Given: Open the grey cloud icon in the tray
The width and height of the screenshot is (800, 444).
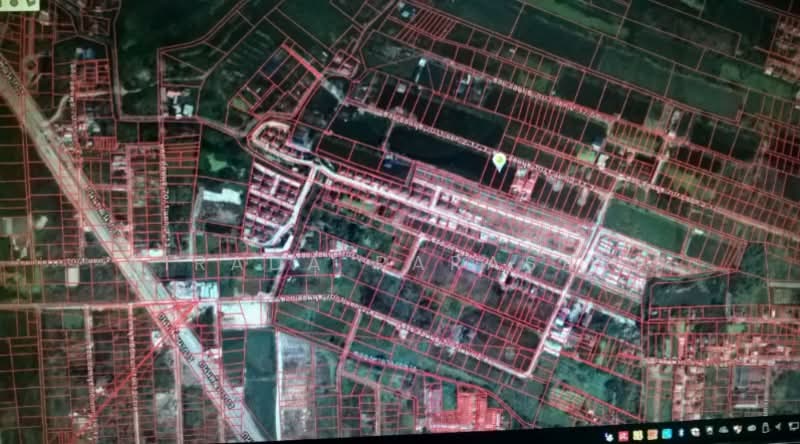Looking at the screenshot, I should pos(723,430).
